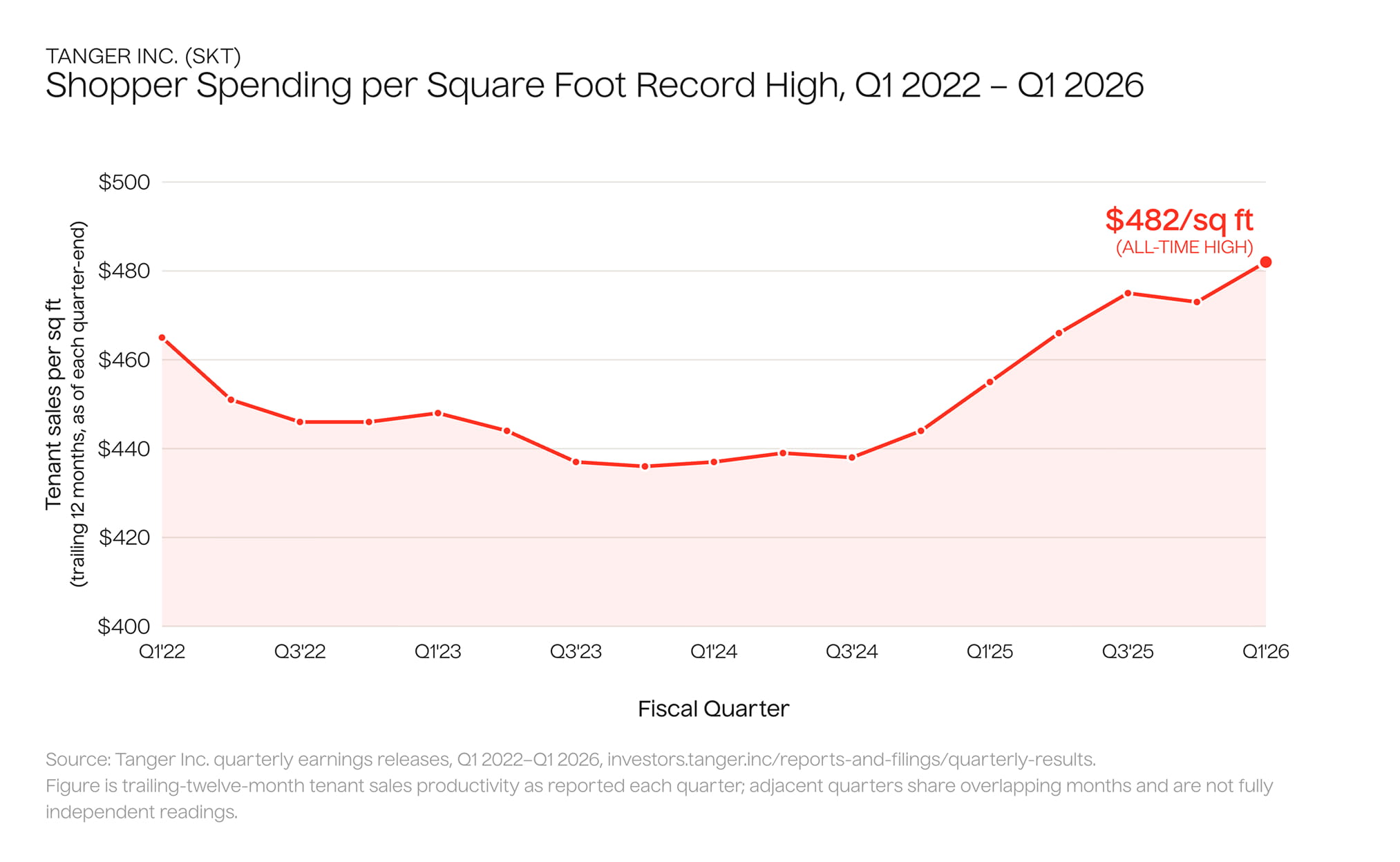1400x862 pixels.
Task: Pick the Q1'23 data point marker
Action: (438, 413)
